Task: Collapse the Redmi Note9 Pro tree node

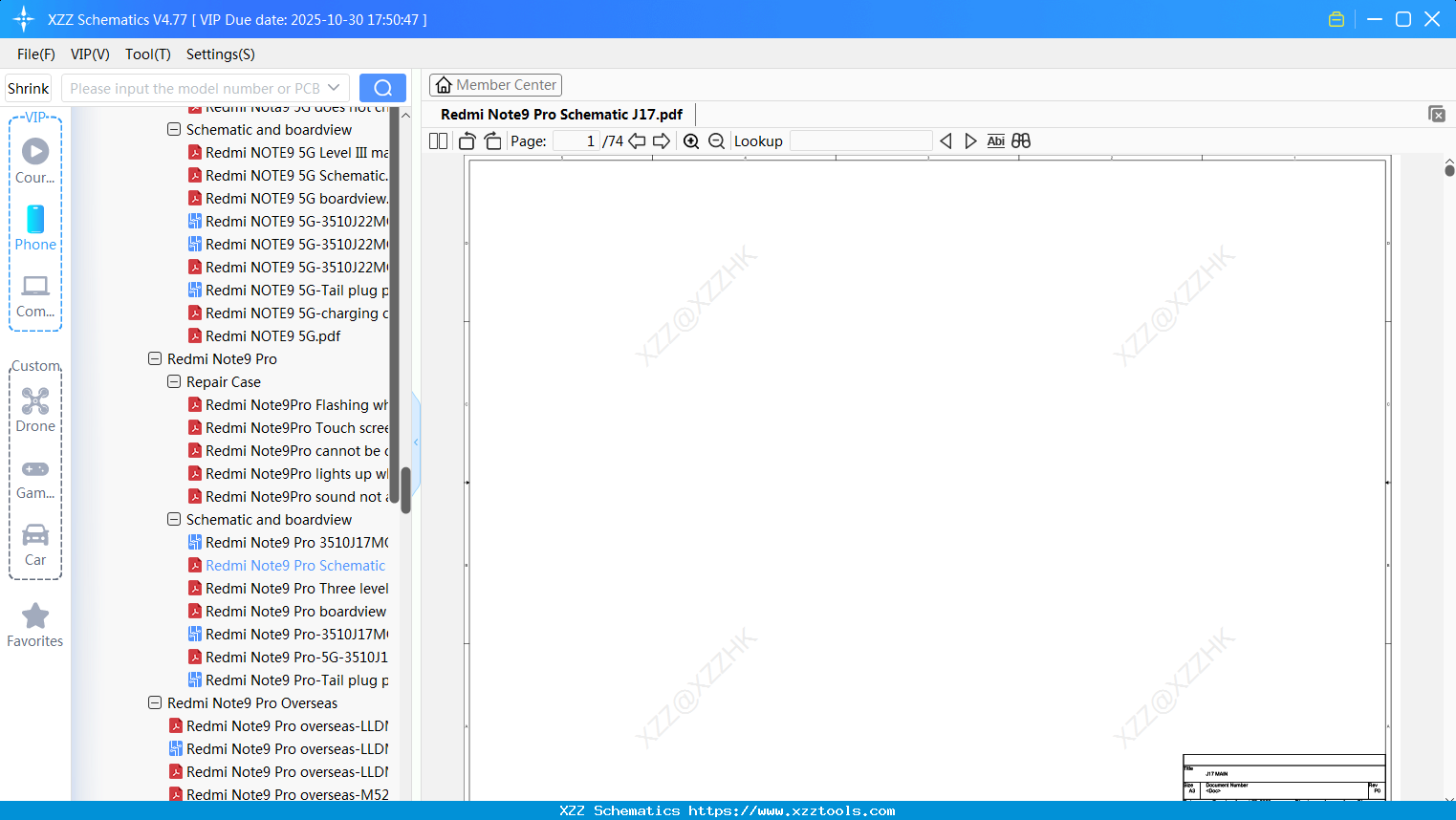Action: [155, 358]
